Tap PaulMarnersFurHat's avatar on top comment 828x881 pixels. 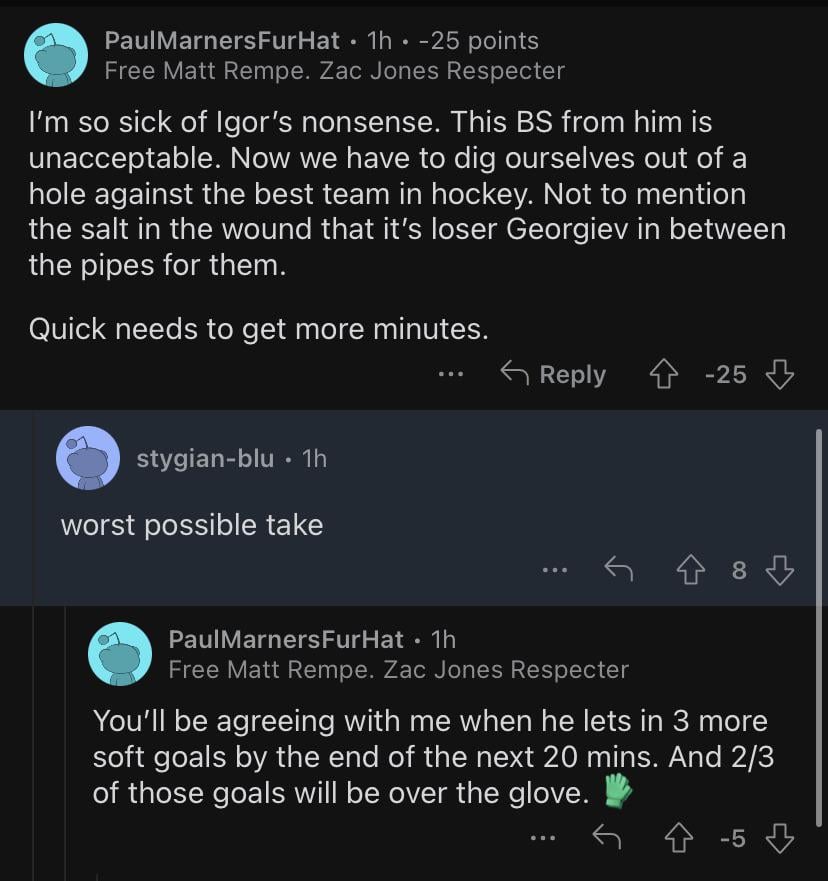click(x=56, y=55)
